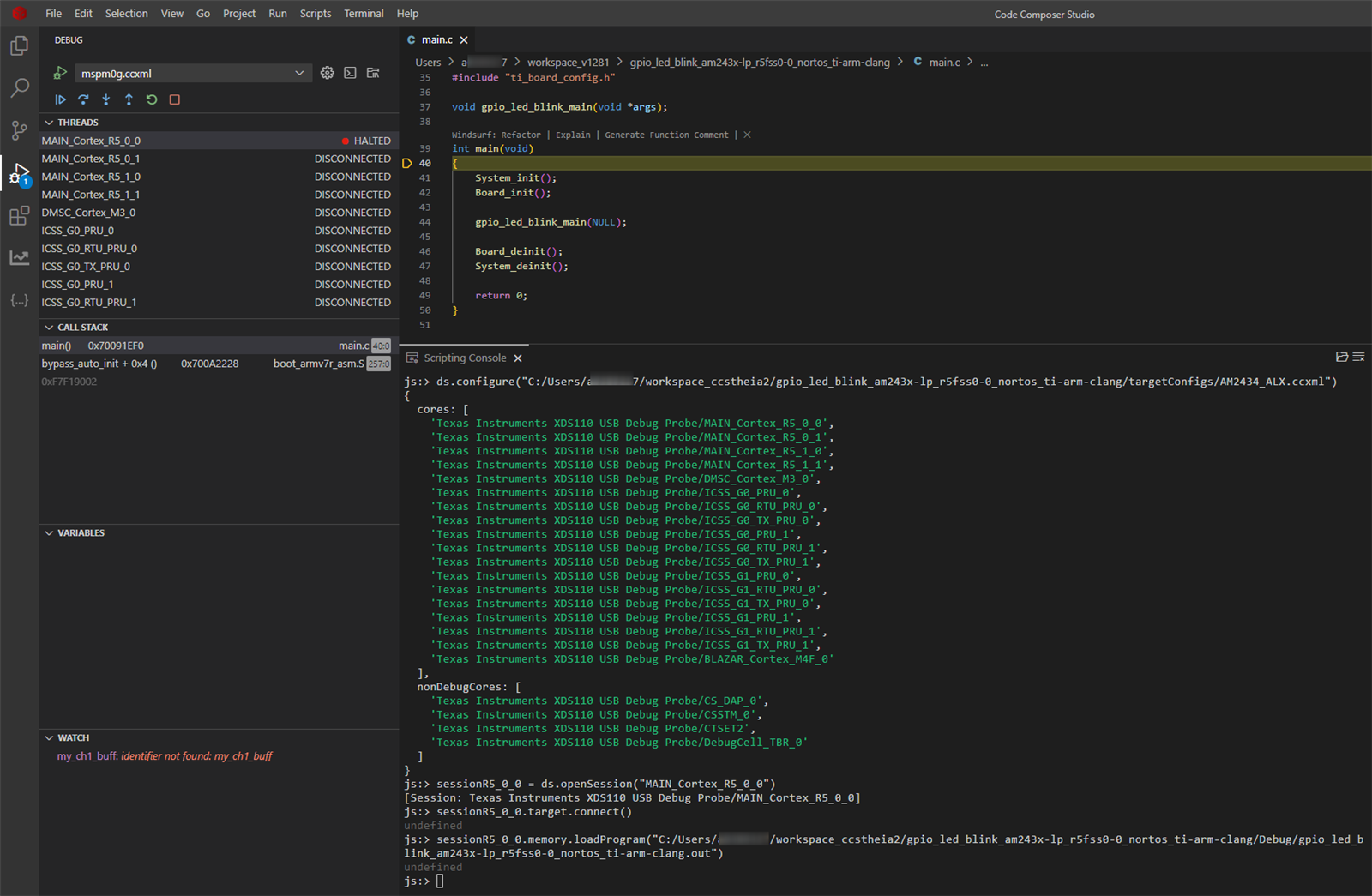The height and width of the screenshot is (896, 1372).
Task: Collapse the CALL STACK section
Action: 50,328
